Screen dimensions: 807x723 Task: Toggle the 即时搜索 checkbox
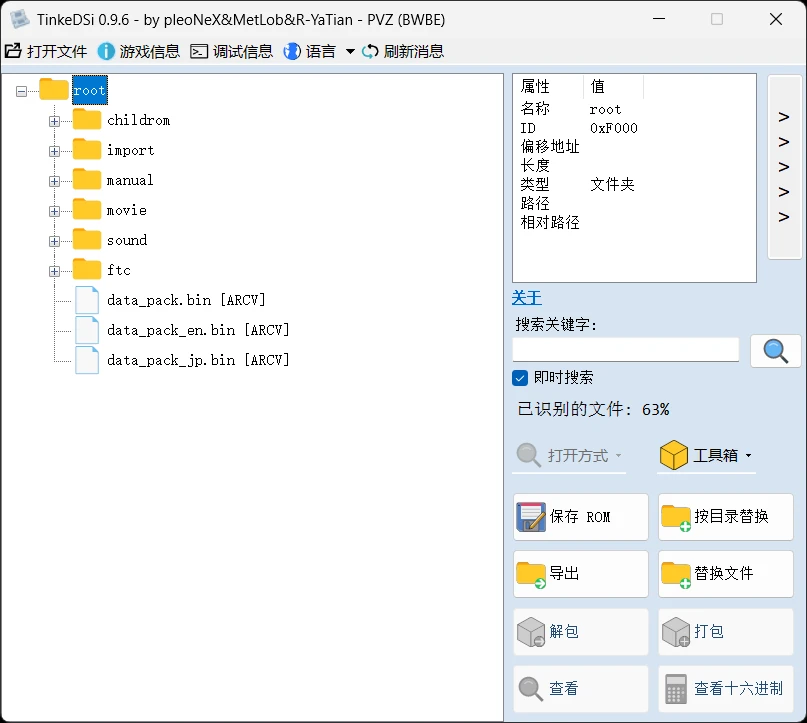pos(520,378)
